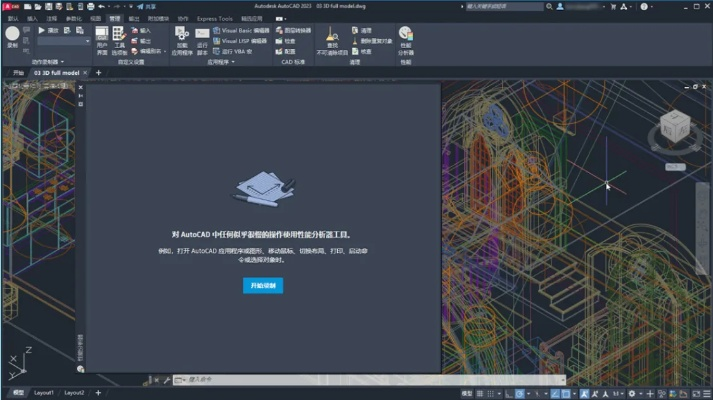Viewport: 713px width, 400px height.
Task: Click 共享 share button in title bar
Action: coord(146,6)
